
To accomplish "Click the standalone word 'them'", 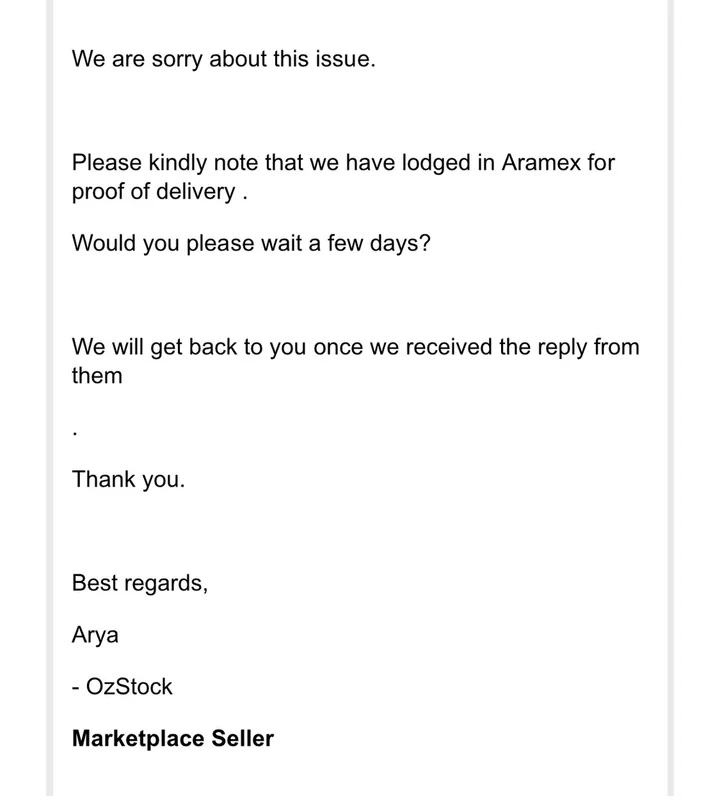I will (x=97, y=376).
